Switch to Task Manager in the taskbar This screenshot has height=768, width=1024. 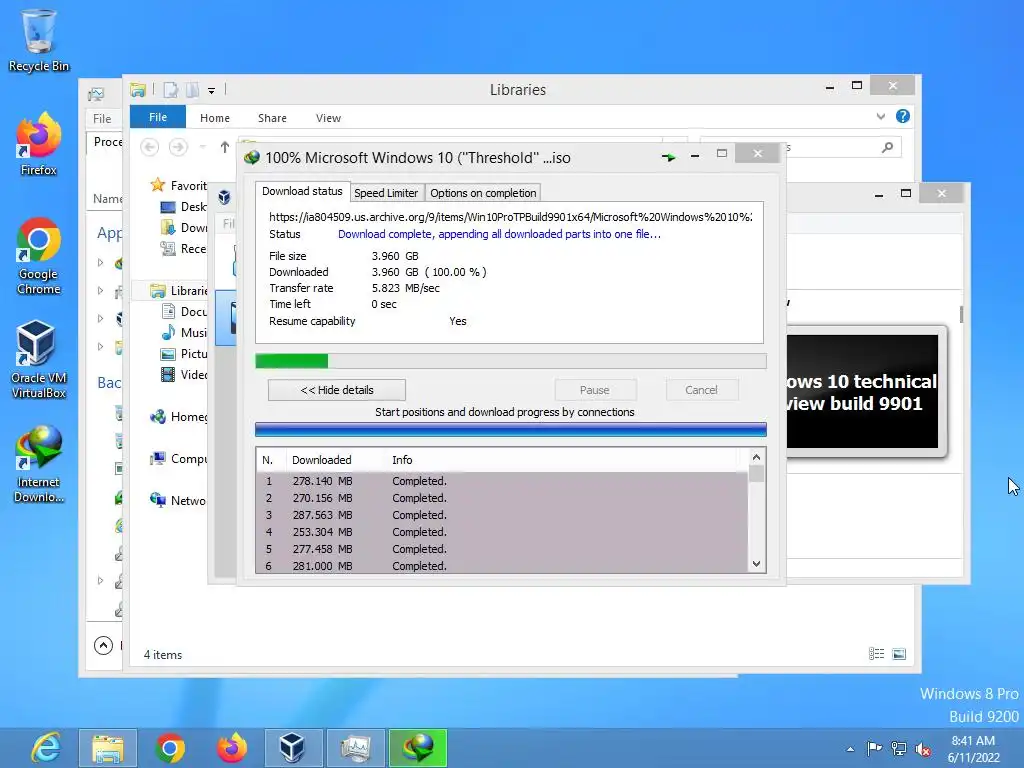tap(355, 748)
